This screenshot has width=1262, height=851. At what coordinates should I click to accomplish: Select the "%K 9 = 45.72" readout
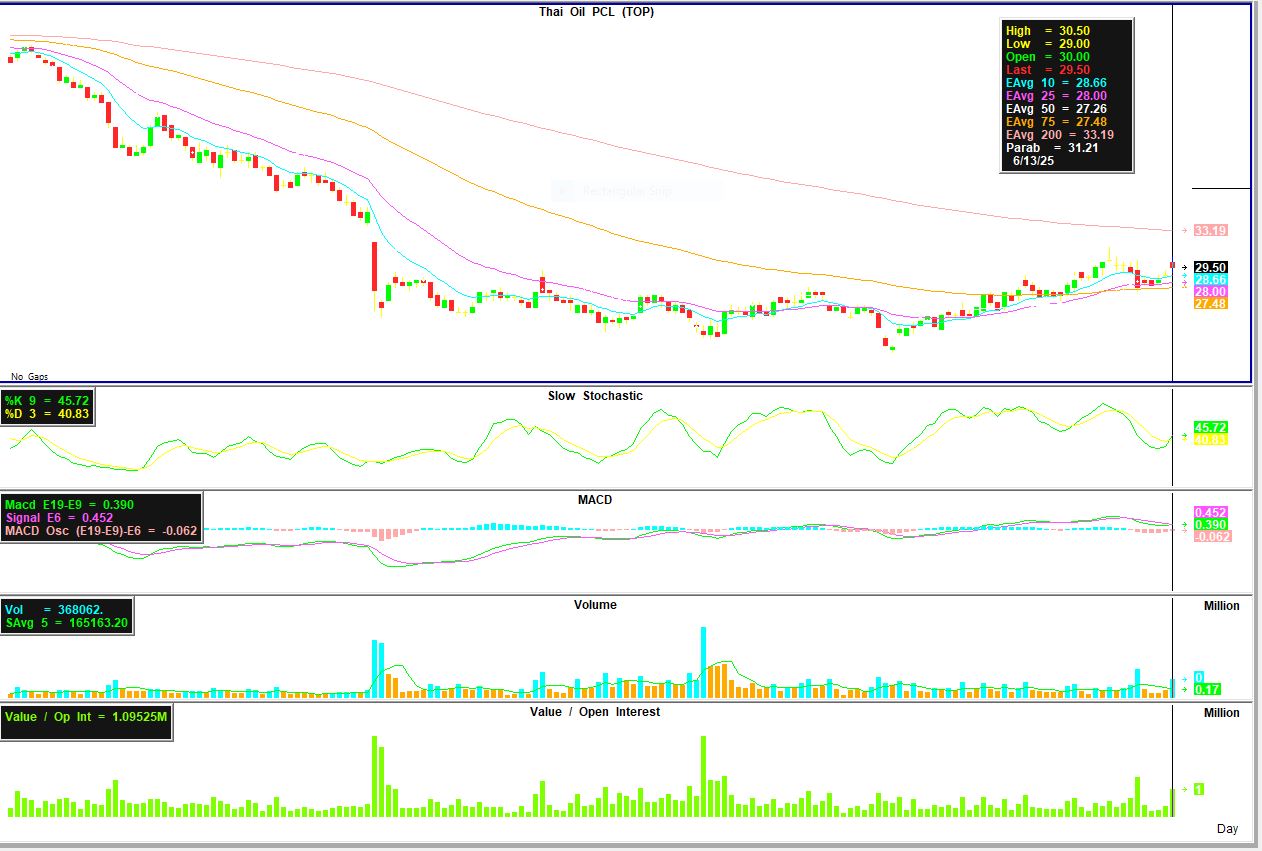46,401
